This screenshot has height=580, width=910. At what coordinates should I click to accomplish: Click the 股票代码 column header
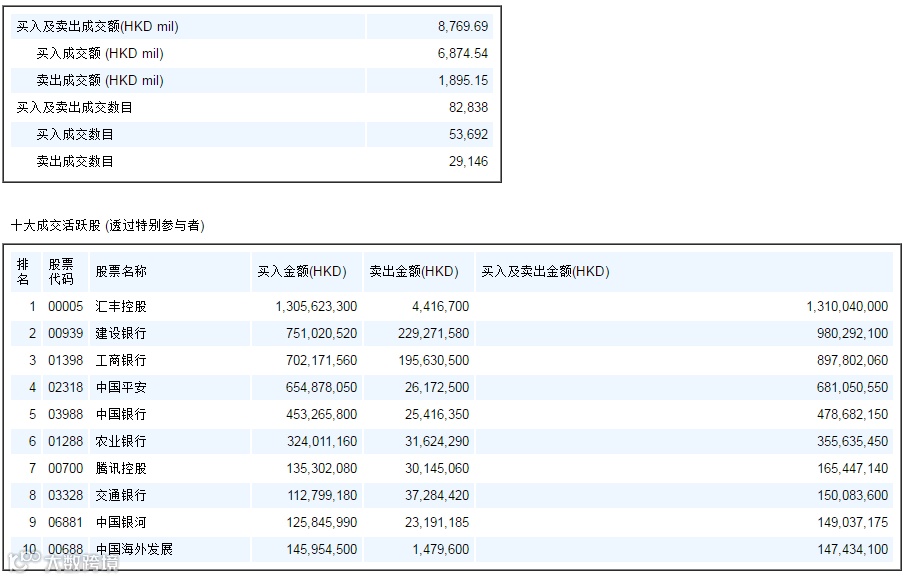click(x=61, y=272)
